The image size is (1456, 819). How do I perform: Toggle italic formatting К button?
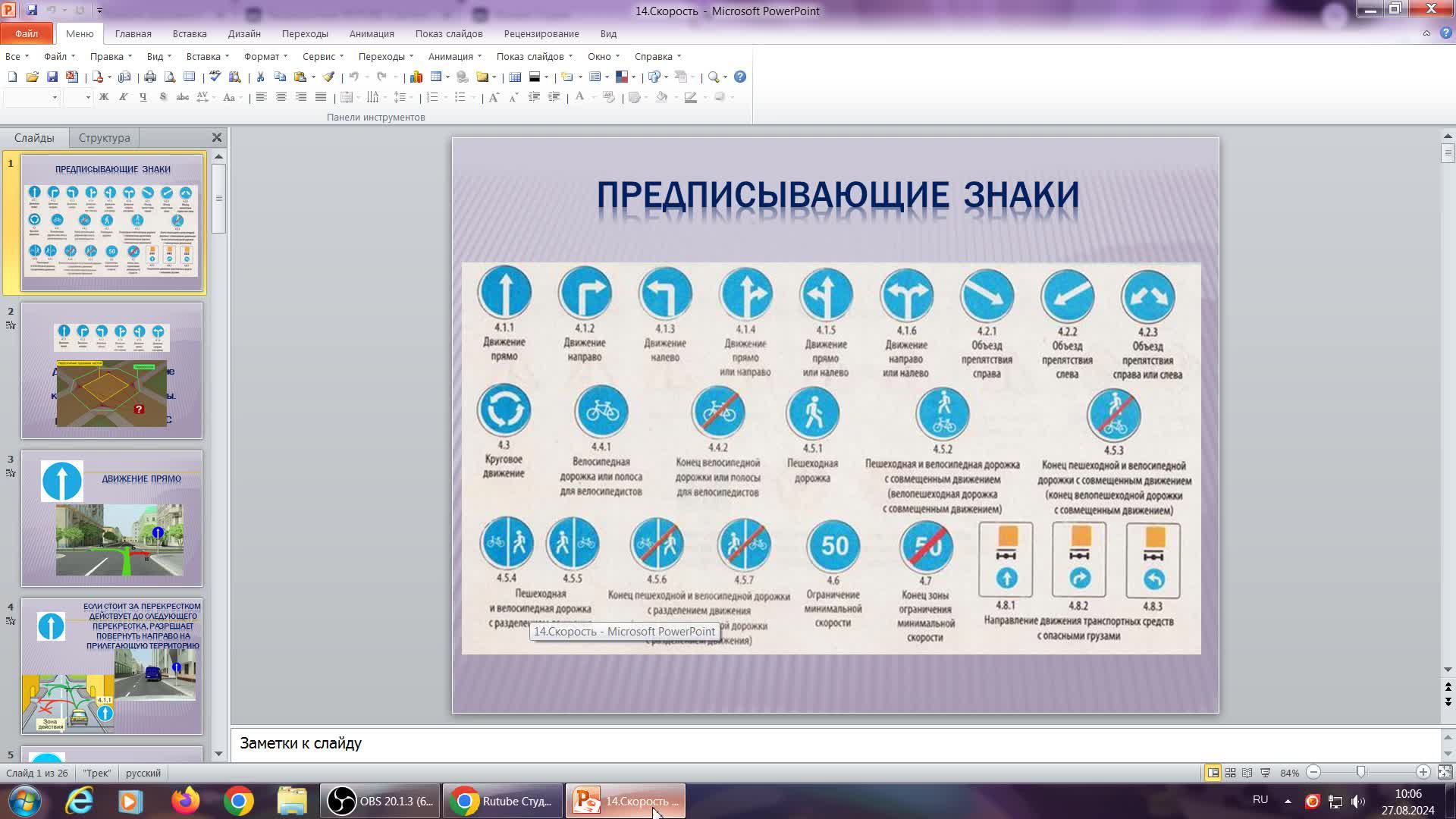tap(124, 97)
